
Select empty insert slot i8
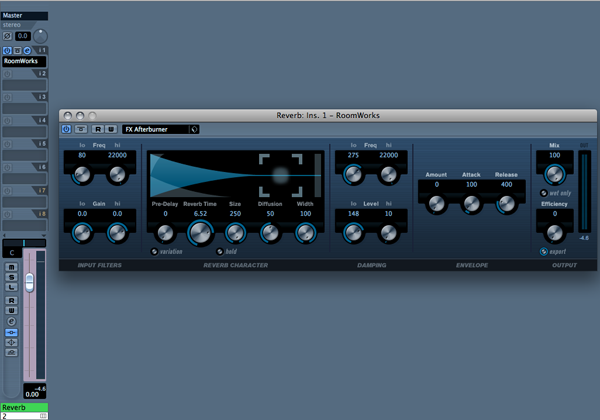pyautogui.click(x=24, y=225)
